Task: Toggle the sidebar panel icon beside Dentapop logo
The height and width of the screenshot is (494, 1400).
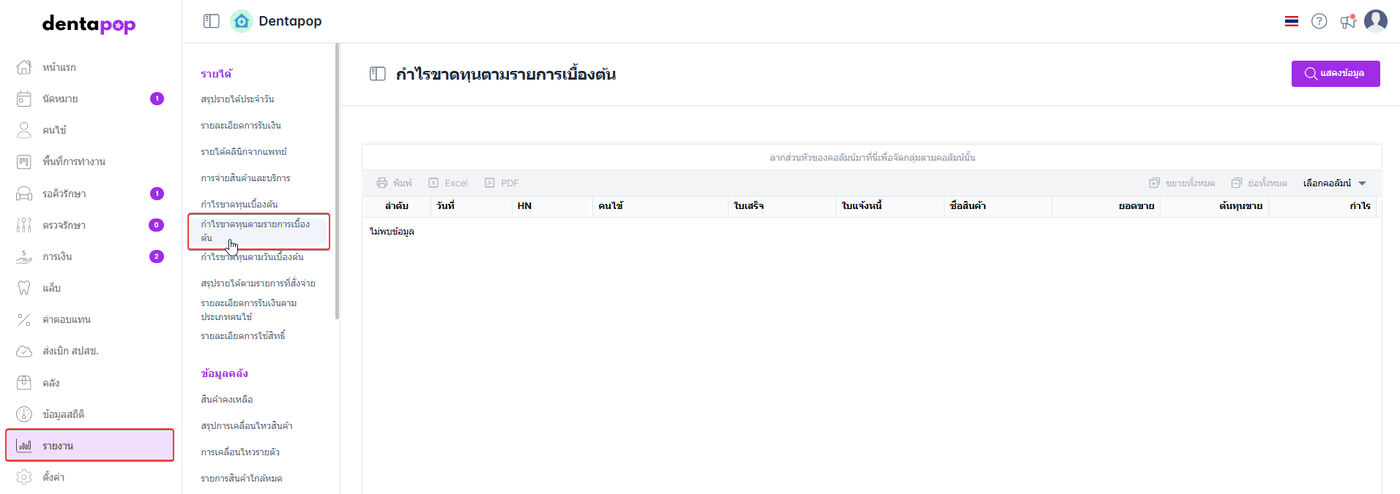Action: [x=211, y=21]
